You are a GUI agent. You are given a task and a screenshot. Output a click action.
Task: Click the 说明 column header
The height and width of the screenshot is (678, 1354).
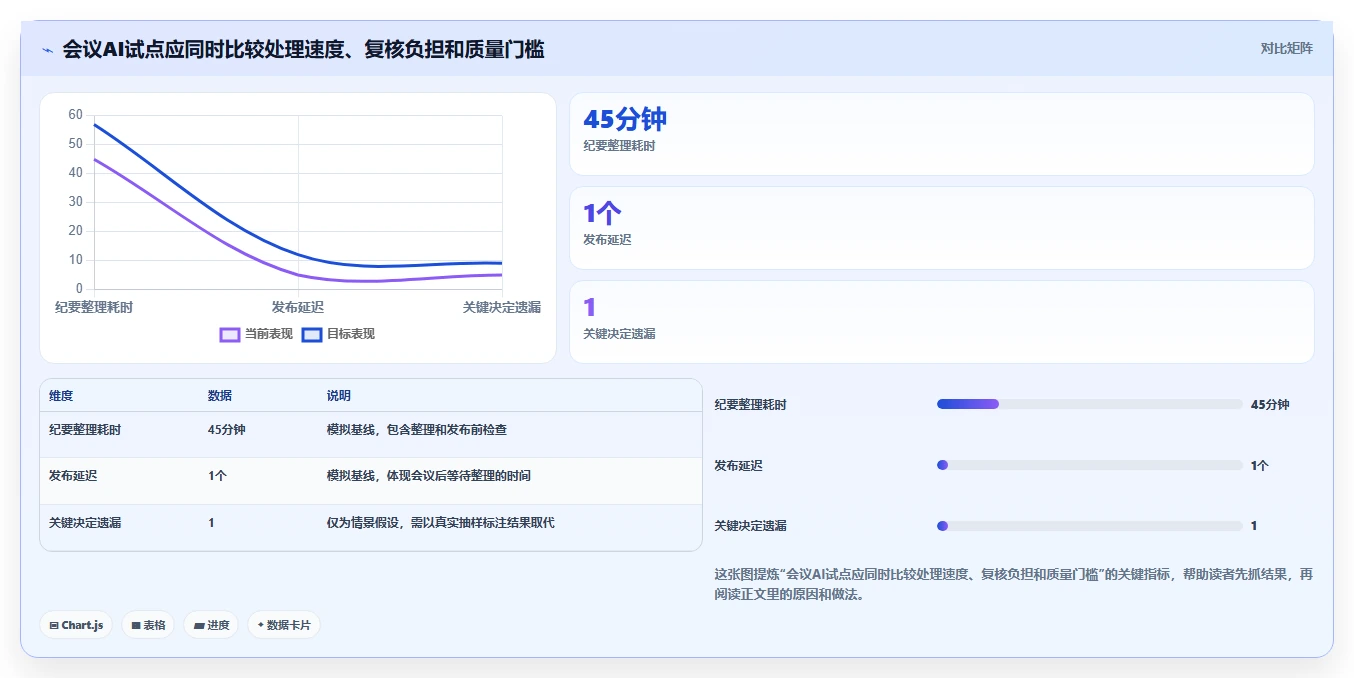pos(338,396)
